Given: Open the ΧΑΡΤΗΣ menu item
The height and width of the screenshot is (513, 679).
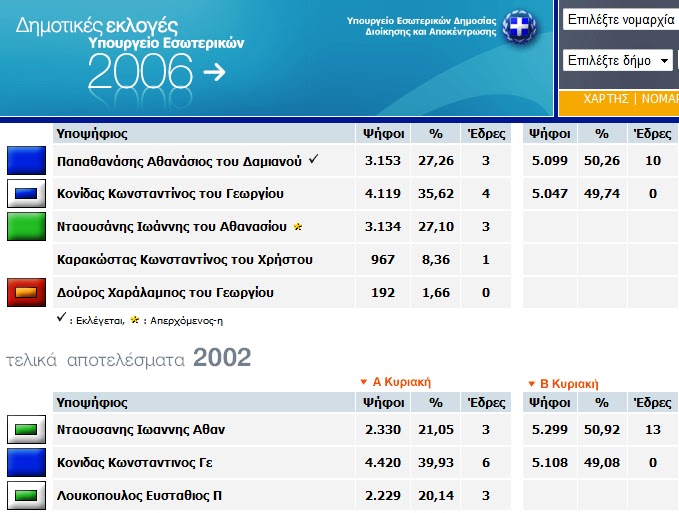Looking at the screenshot, I should (606, 99).
